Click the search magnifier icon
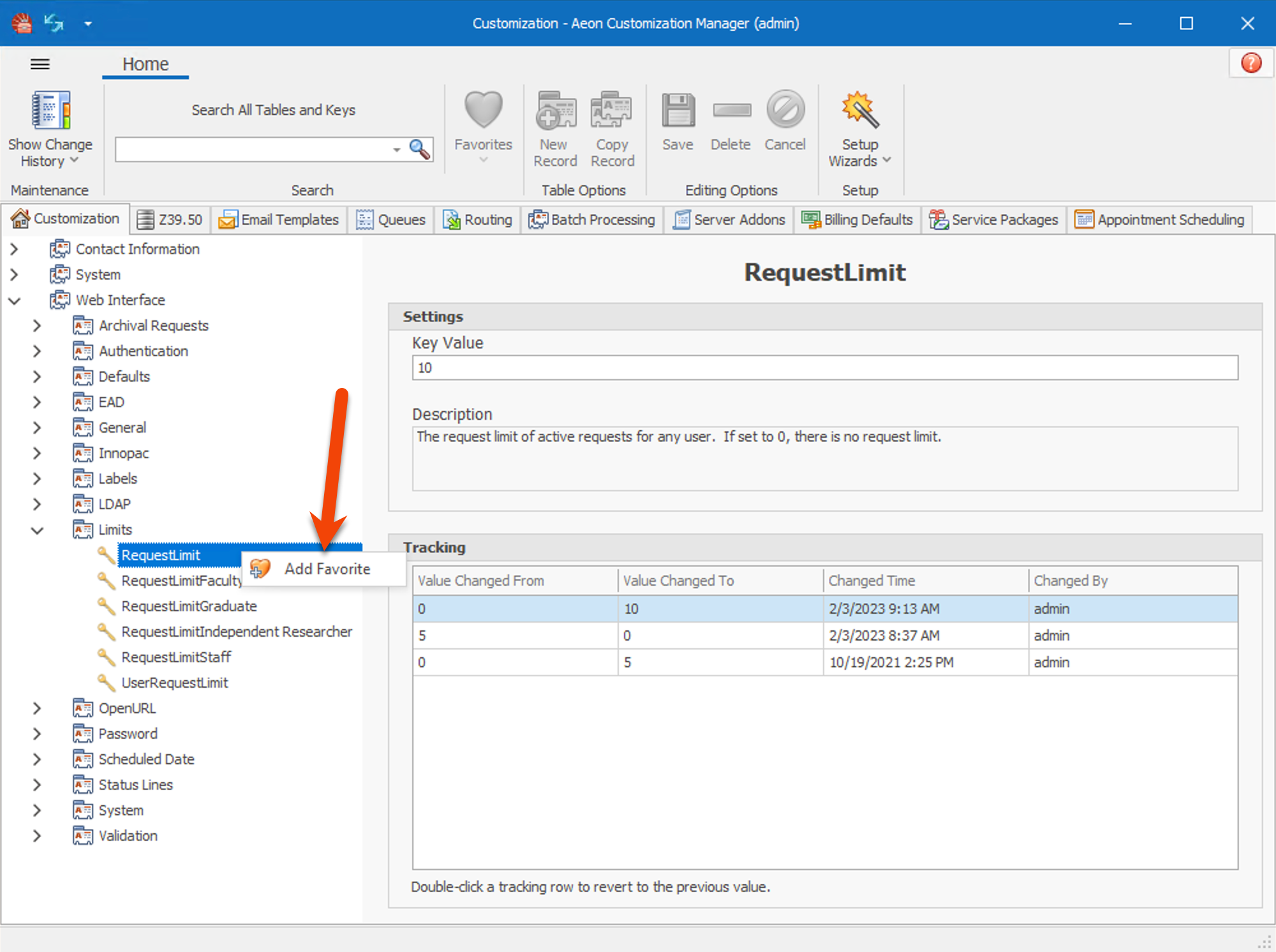 [x=419, y=149]
